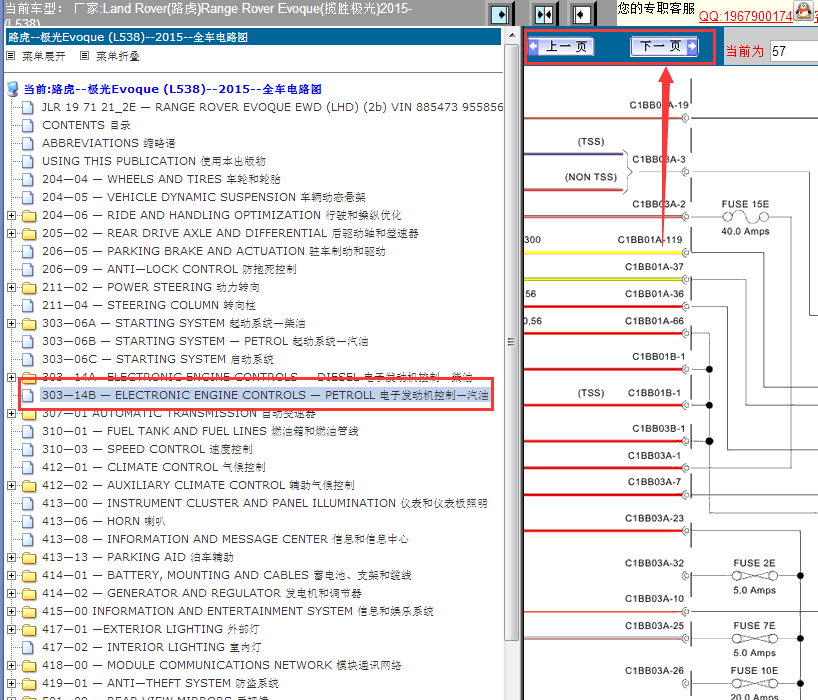Expand 414-01 BATTERY, MOUNTING AND CABLES folder
818x700 pixels.
tap(11, 575)
